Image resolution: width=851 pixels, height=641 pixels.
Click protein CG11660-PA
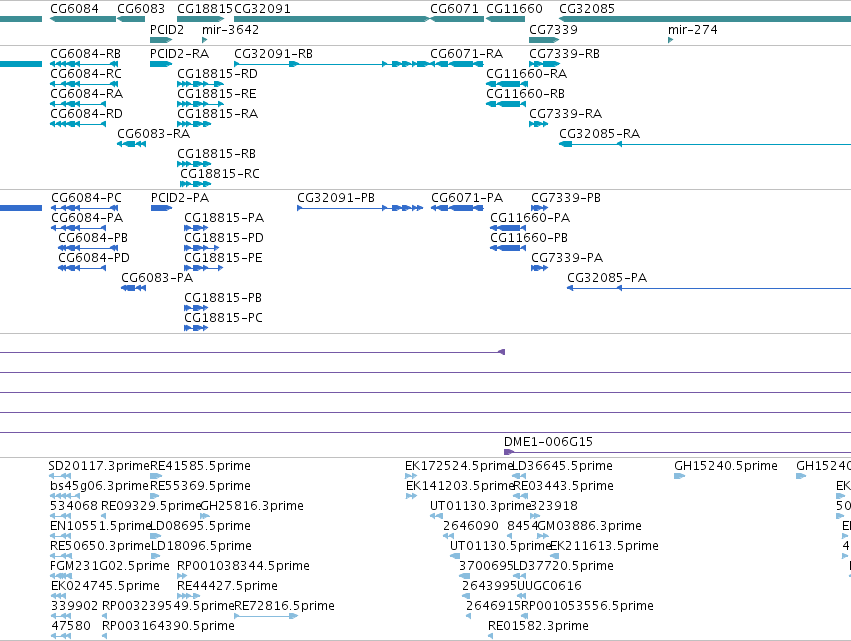(530, 218)
